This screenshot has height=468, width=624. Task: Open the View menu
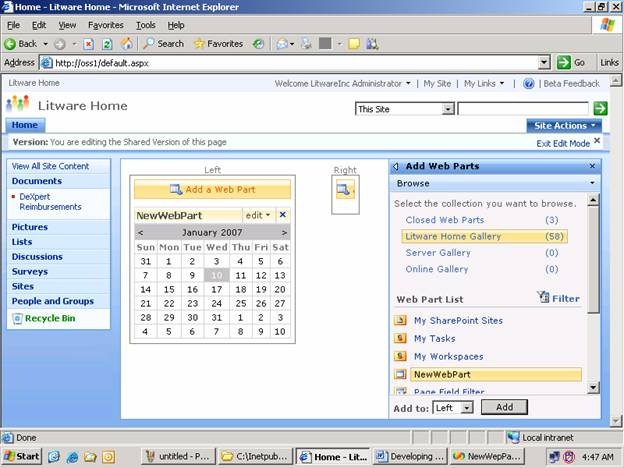[67, 25]
